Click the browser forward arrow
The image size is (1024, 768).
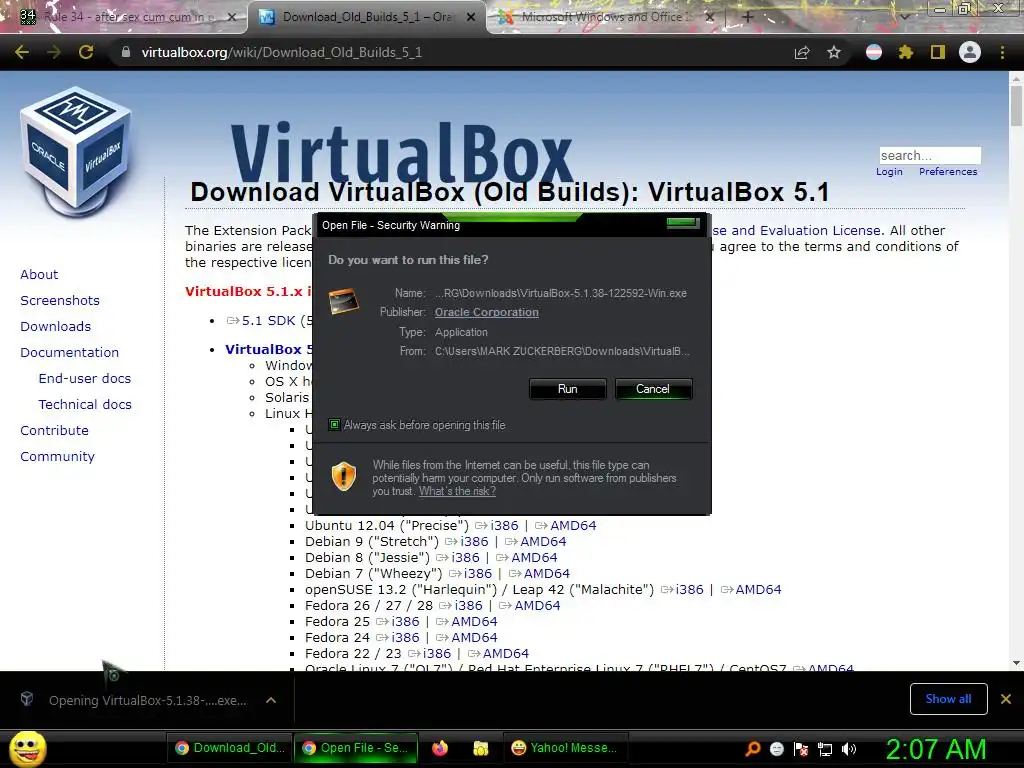[x=54, y=52]
